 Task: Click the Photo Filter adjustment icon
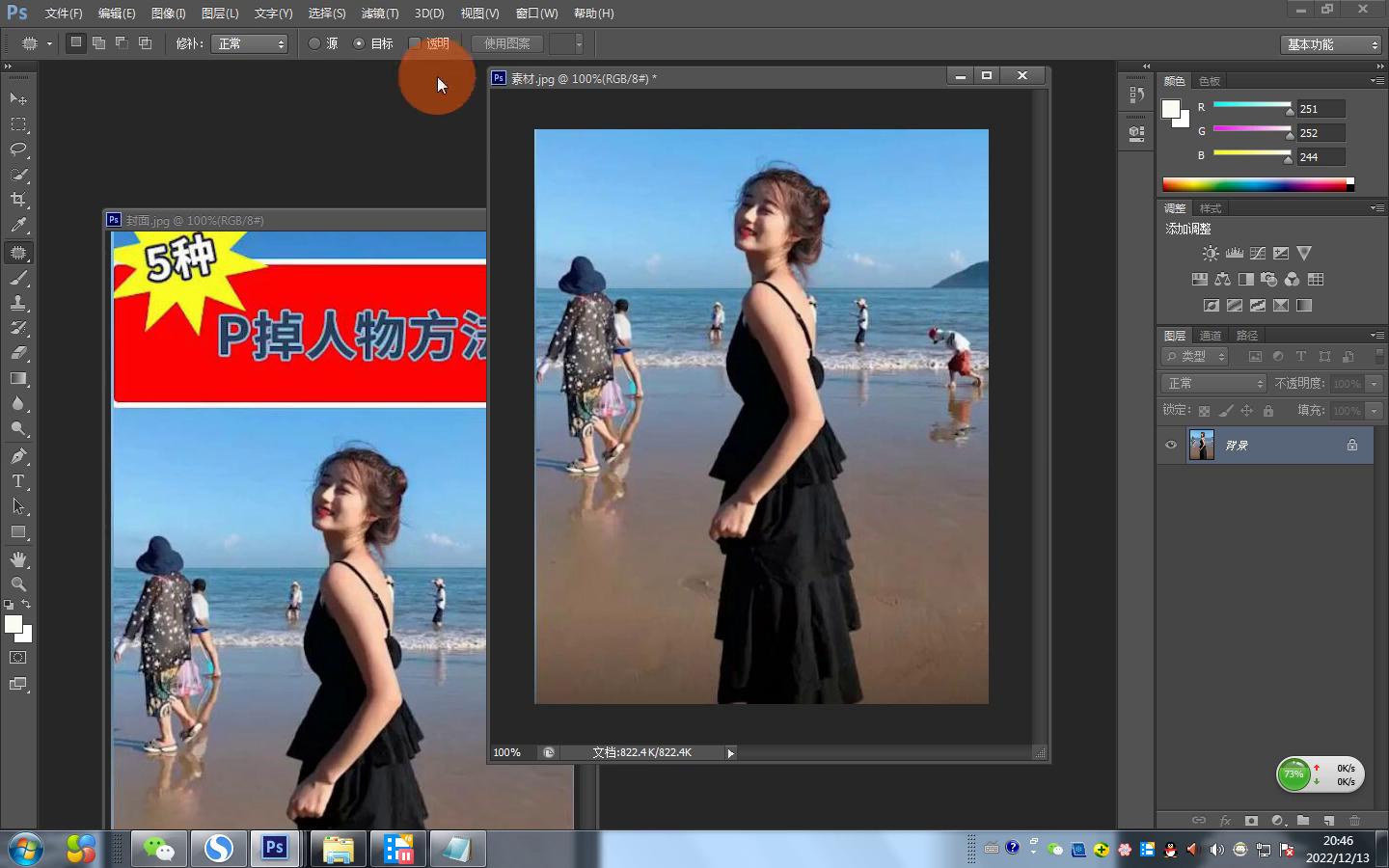(x=1269, y=279)
